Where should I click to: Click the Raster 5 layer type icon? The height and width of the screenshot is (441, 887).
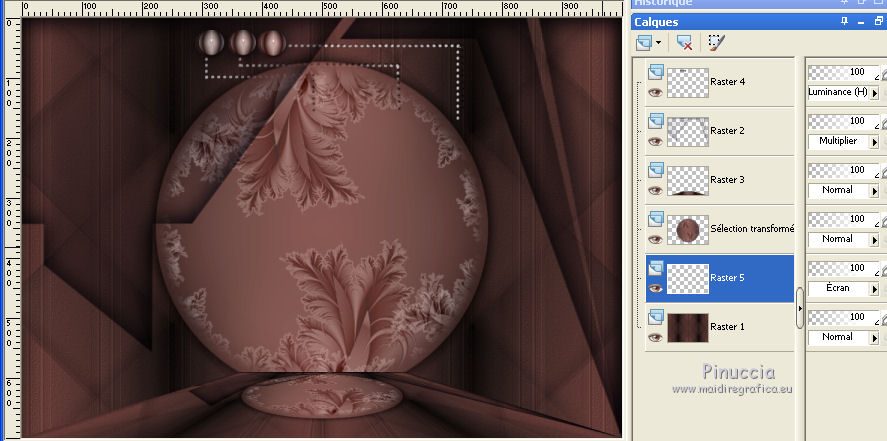click(x=656, y=267)
